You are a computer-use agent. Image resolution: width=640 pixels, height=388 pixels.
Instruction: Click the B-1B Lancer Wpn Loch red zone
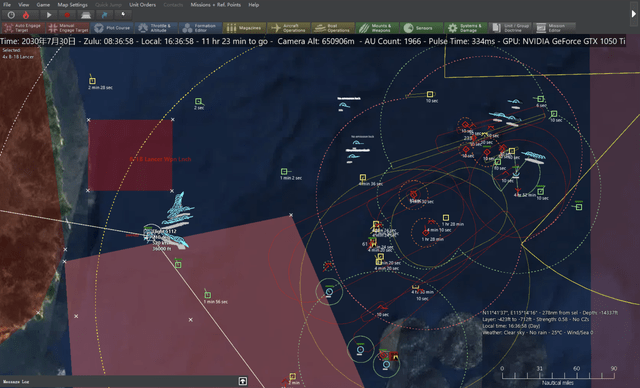[130, 155]
